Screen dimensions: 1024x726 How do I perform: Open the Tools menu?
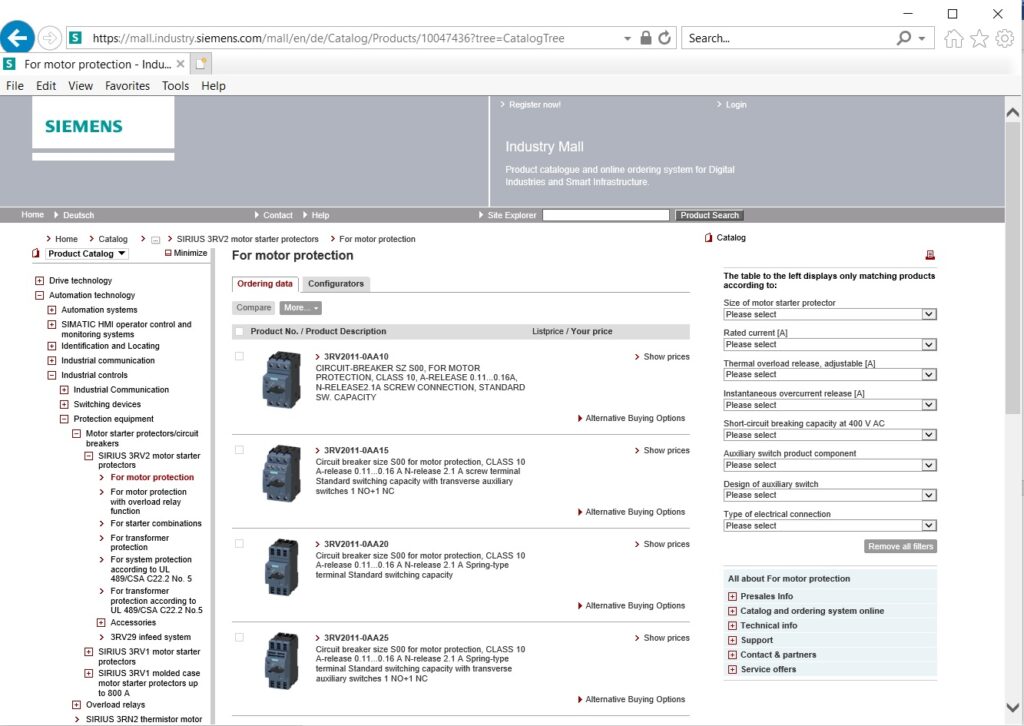point(175,86)
